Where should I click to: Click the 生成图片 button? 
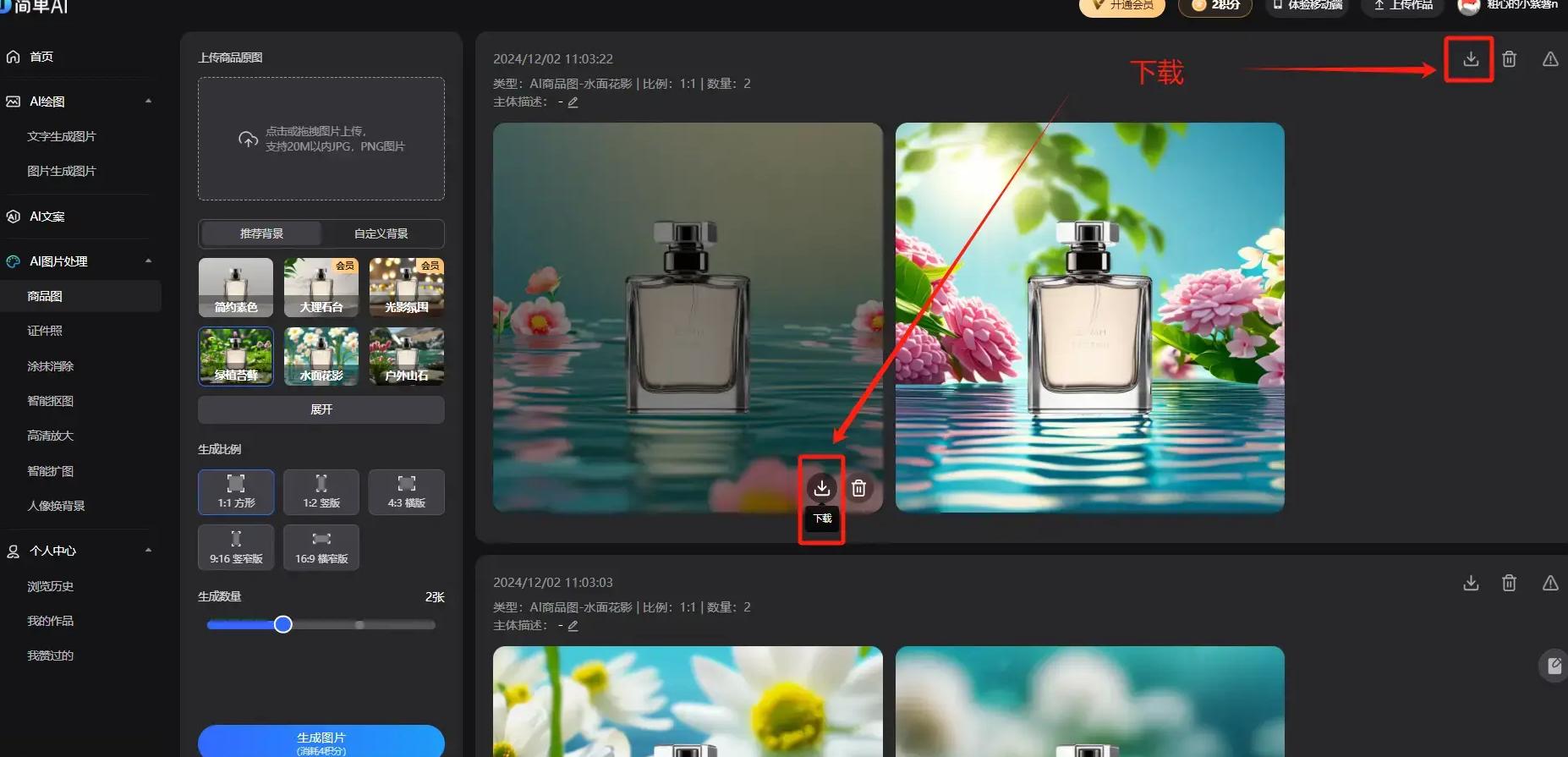tap(321, 741)
